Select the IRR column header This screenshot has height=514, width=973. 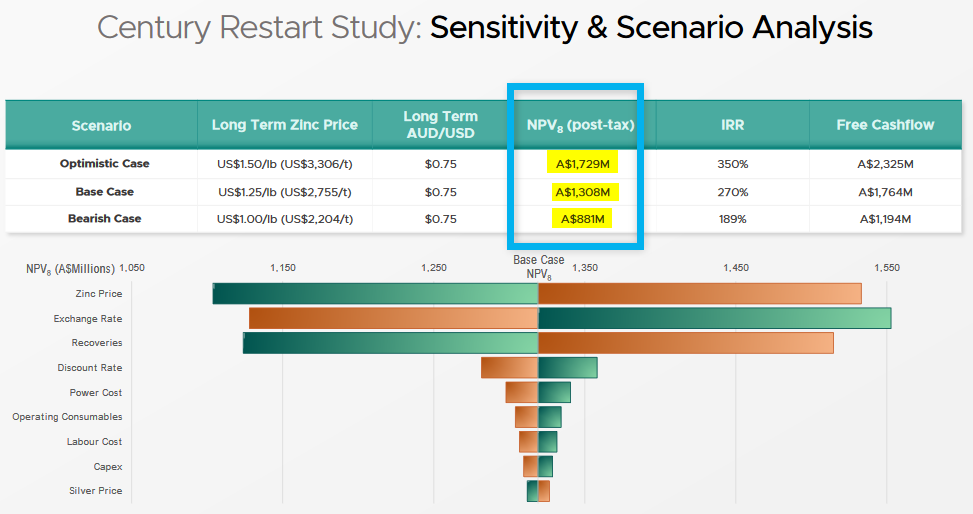(x=731, y=125)
